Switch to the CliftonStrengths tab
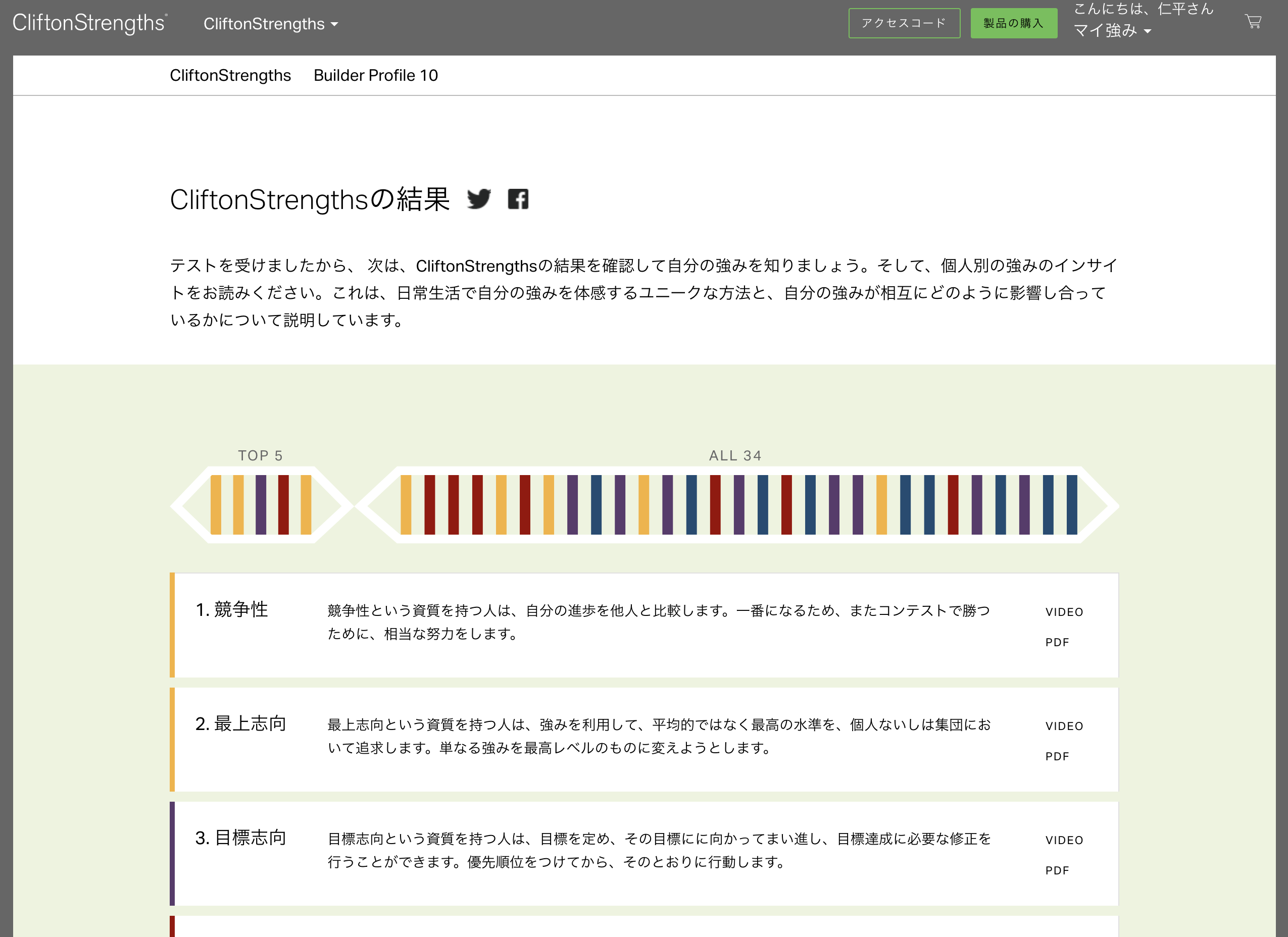 (230, 76)
